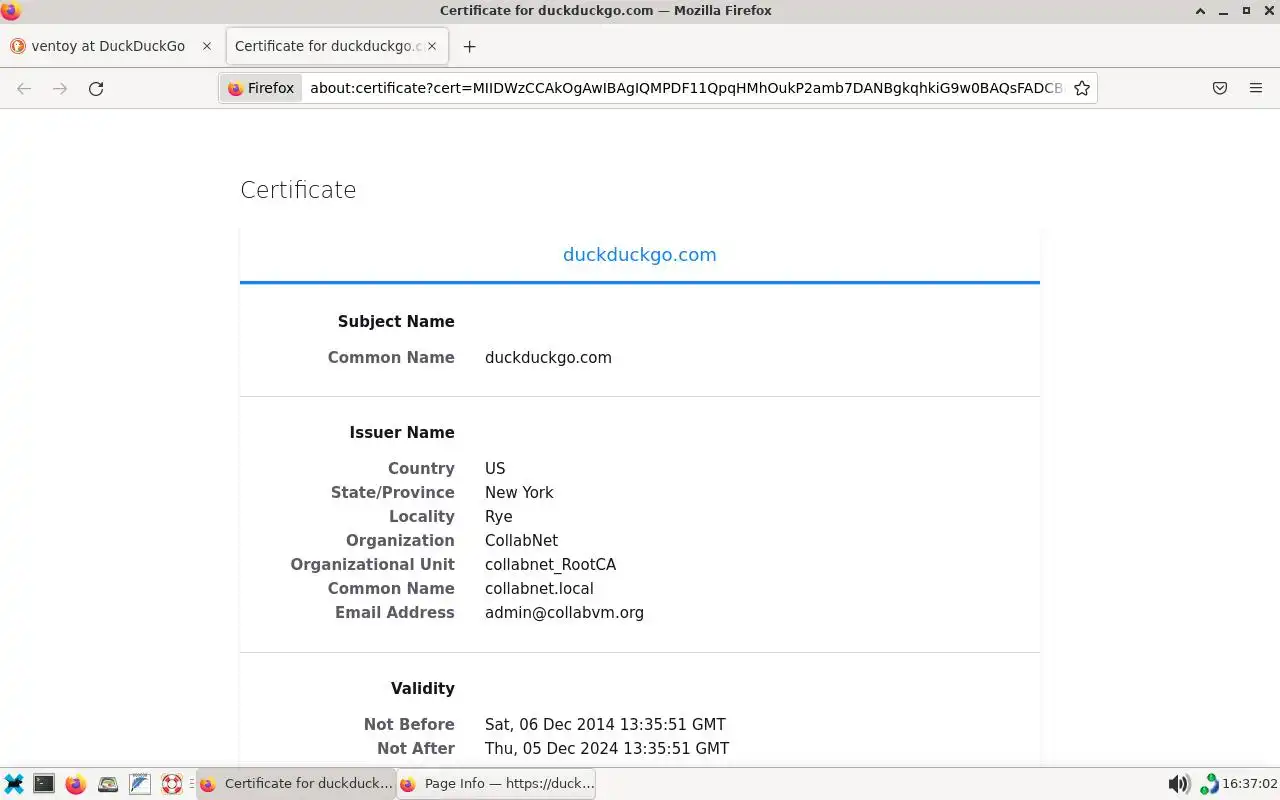
Task: Click the Validity section heading
Action: point(423,689)
